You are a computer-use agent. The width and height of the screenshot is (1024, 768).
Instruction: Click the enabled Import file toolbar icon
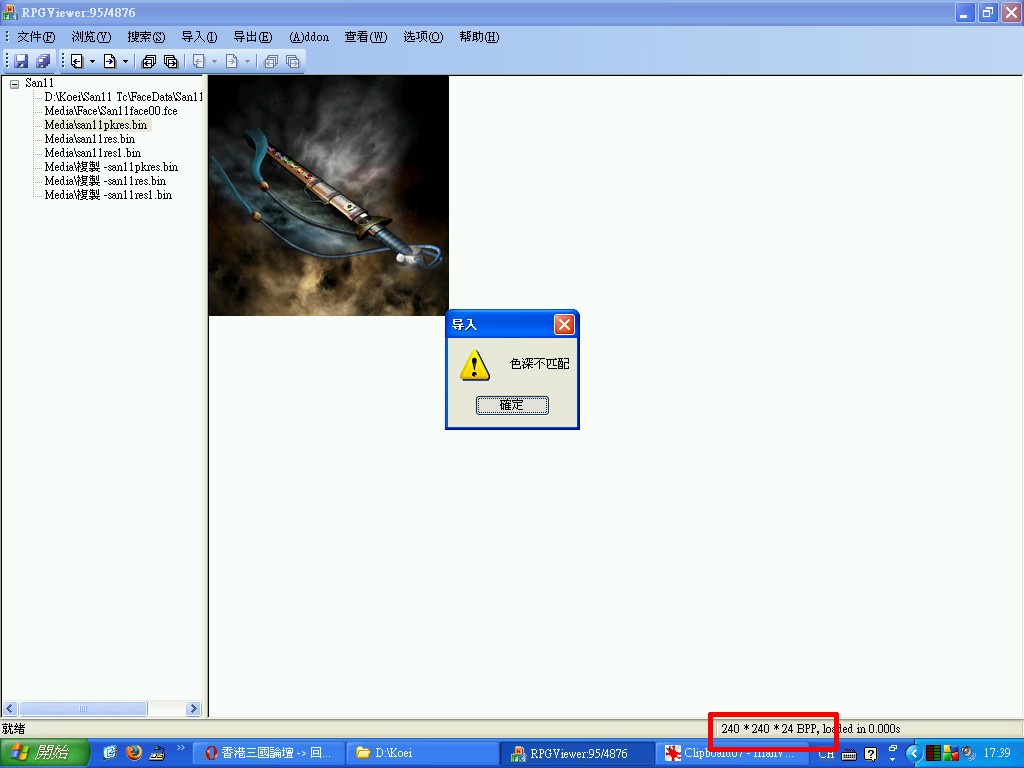pos(77,61)
